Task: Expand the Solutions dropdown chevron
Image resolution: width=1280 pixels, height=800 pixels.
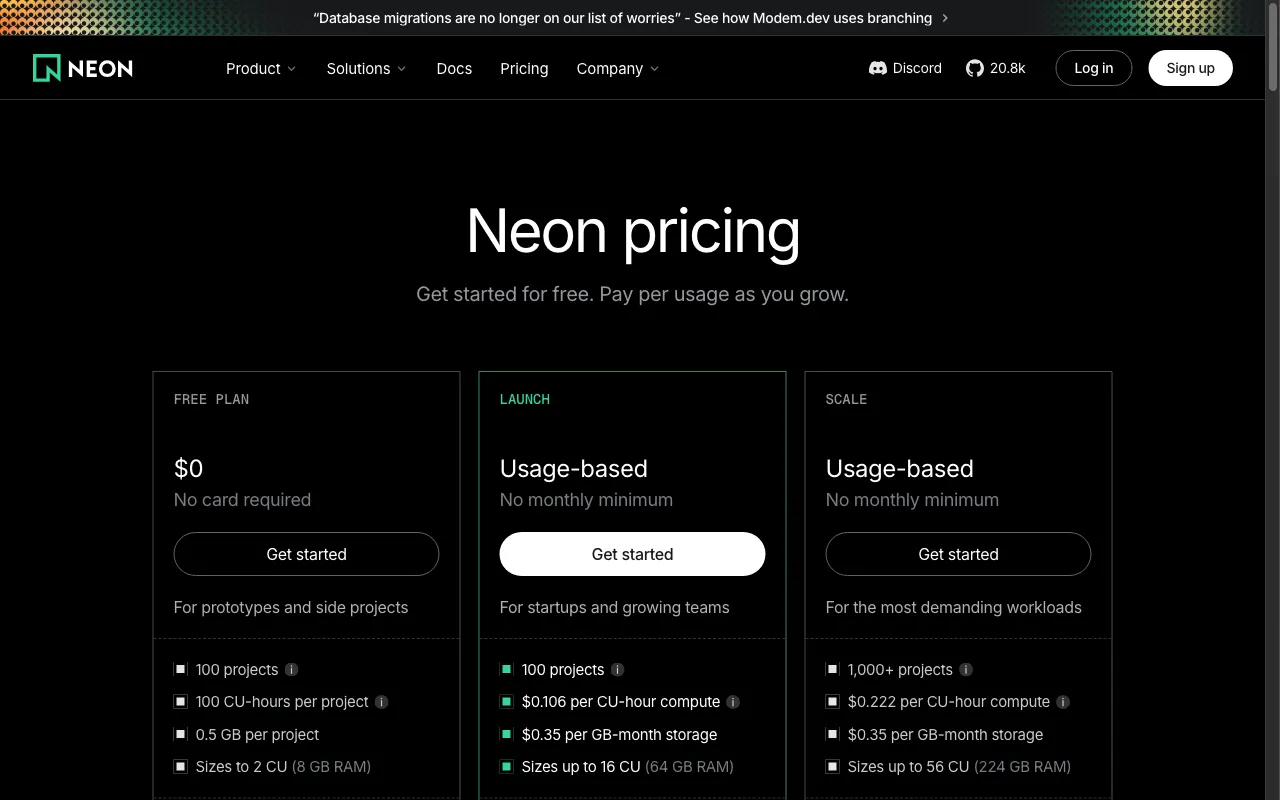Action: click(x=401, y=69)
